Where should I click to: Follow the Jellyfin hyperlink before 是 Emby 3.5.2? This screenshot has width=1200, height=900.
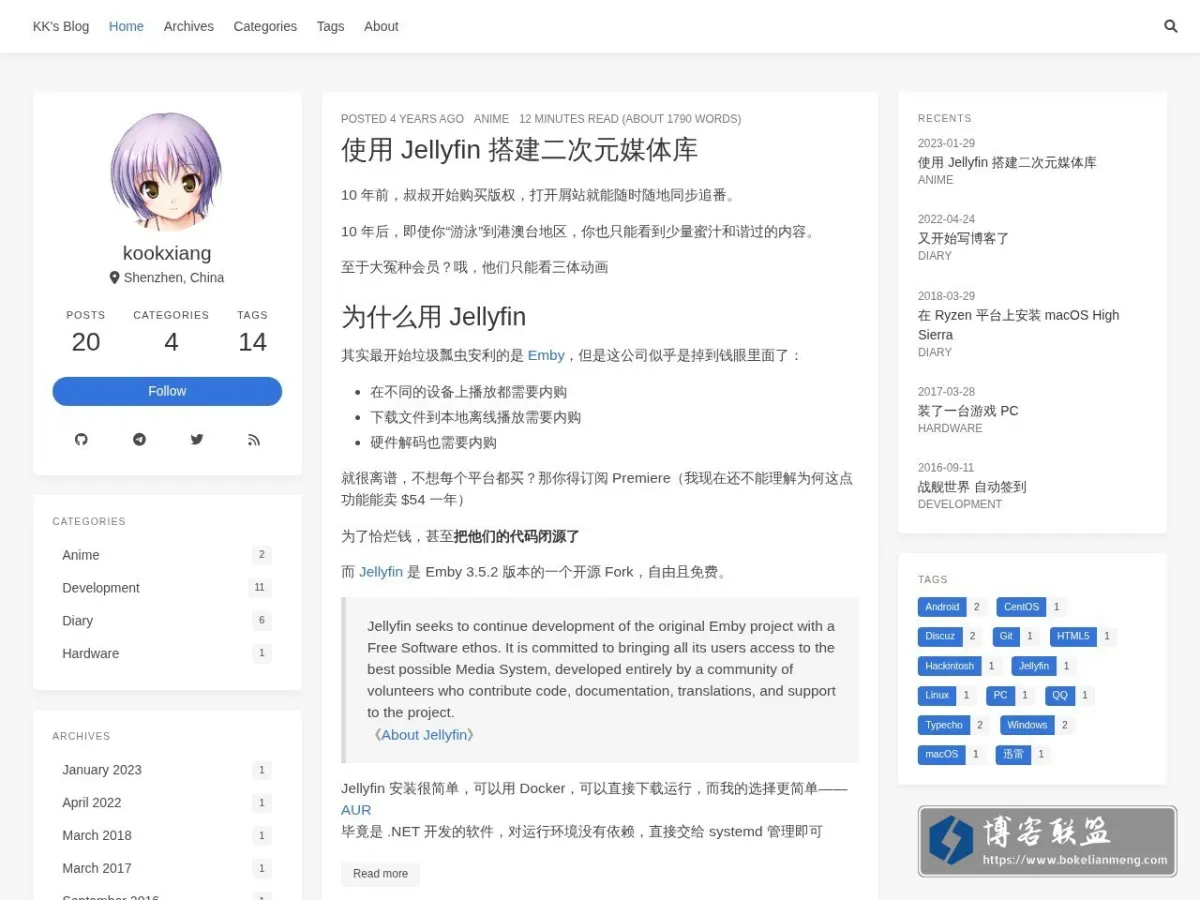point(381,572)
